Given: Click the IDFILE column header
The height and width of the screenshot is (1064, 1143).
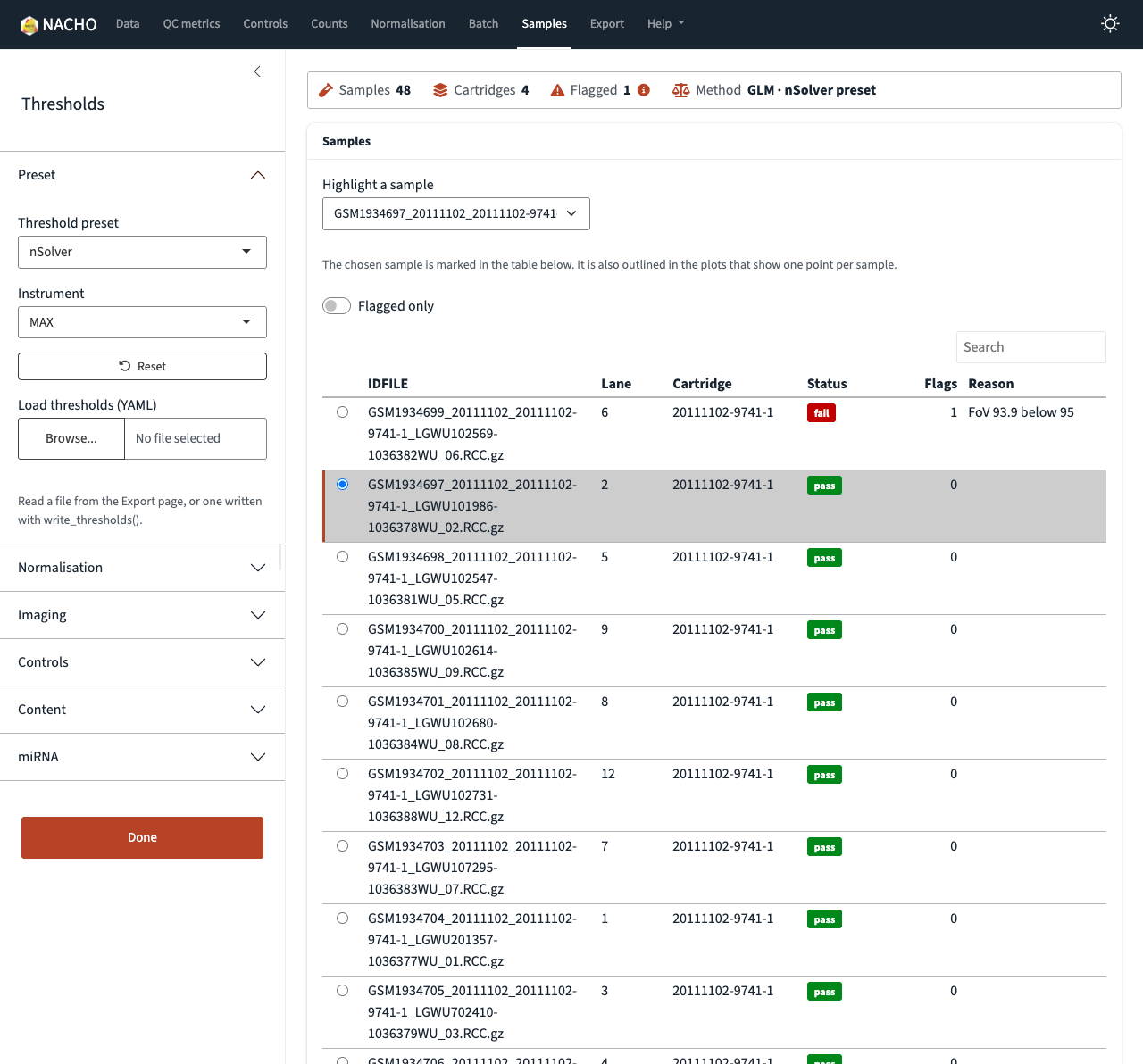Looking at the screenshot, I should (x=388, y=384).
